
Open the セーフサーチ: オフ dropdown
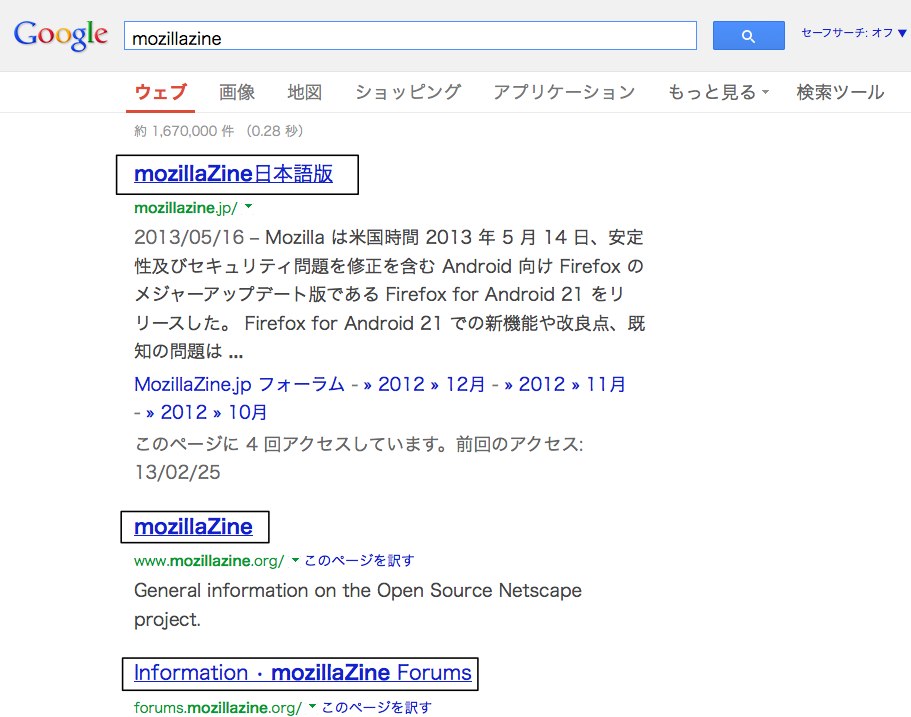click(853, 33)
